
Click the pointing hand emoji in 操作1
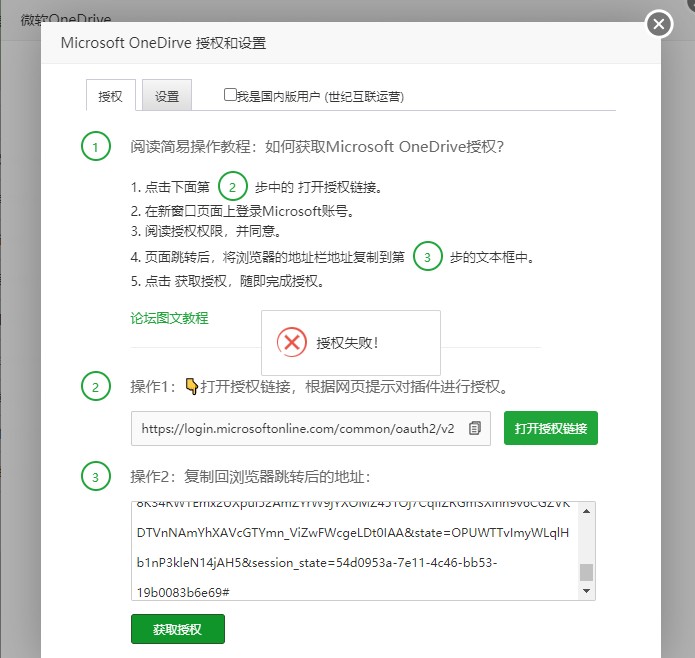[x=191, y=386]
